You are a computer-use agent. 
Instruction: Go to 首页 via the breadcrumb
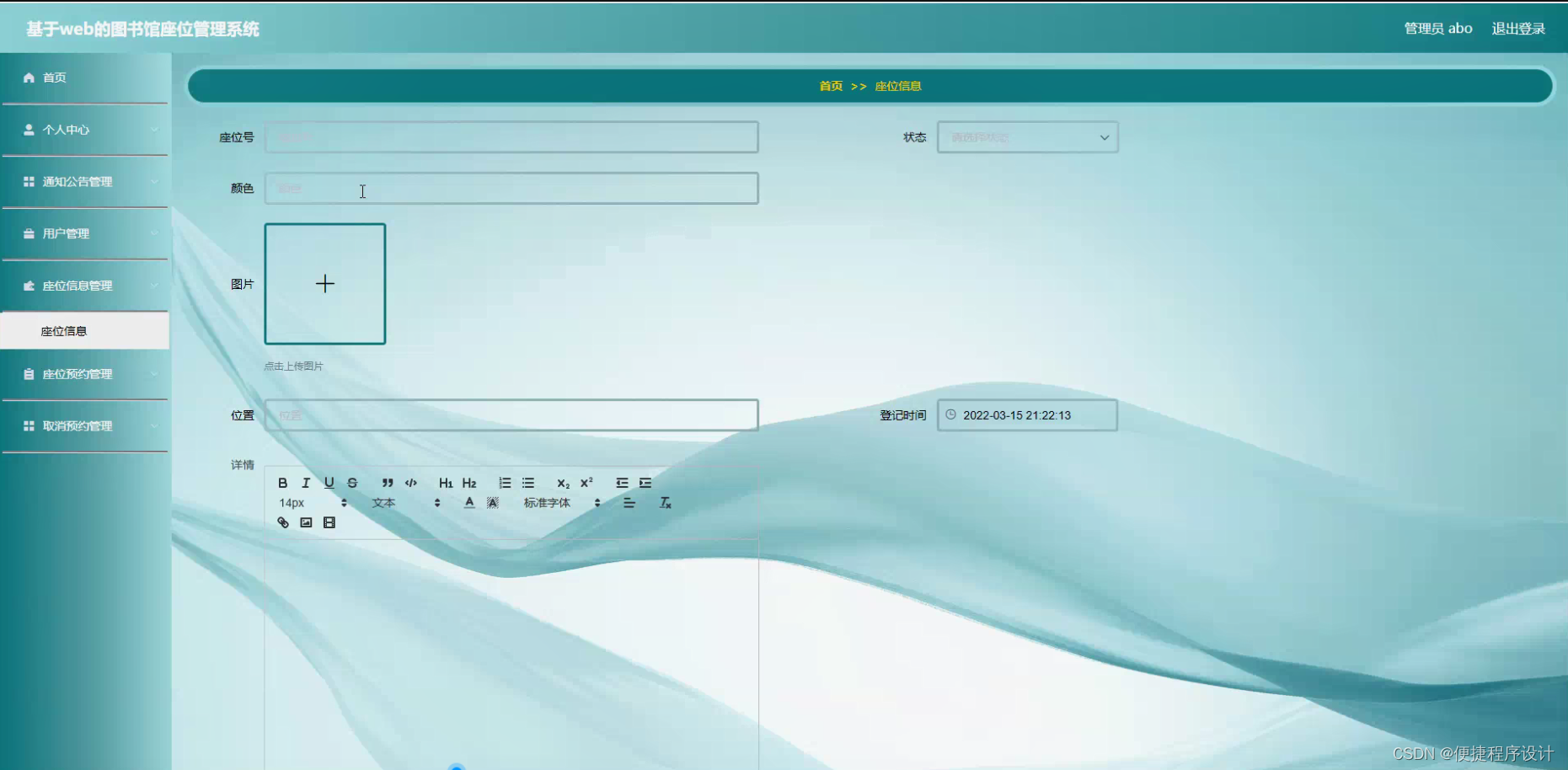click(829, 85)
